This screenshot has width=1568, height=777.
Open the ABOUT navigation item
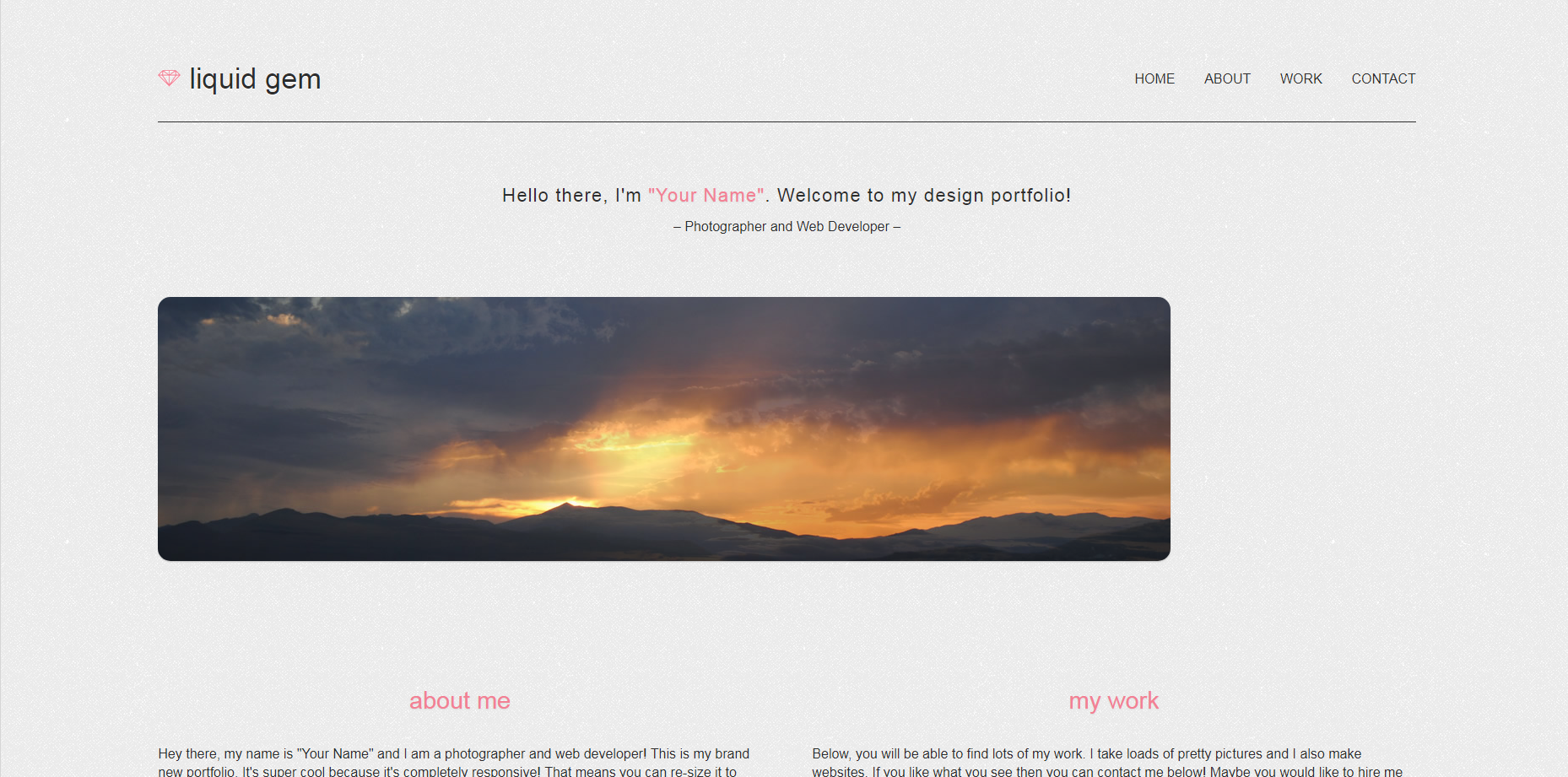[x=1227, y=78]
